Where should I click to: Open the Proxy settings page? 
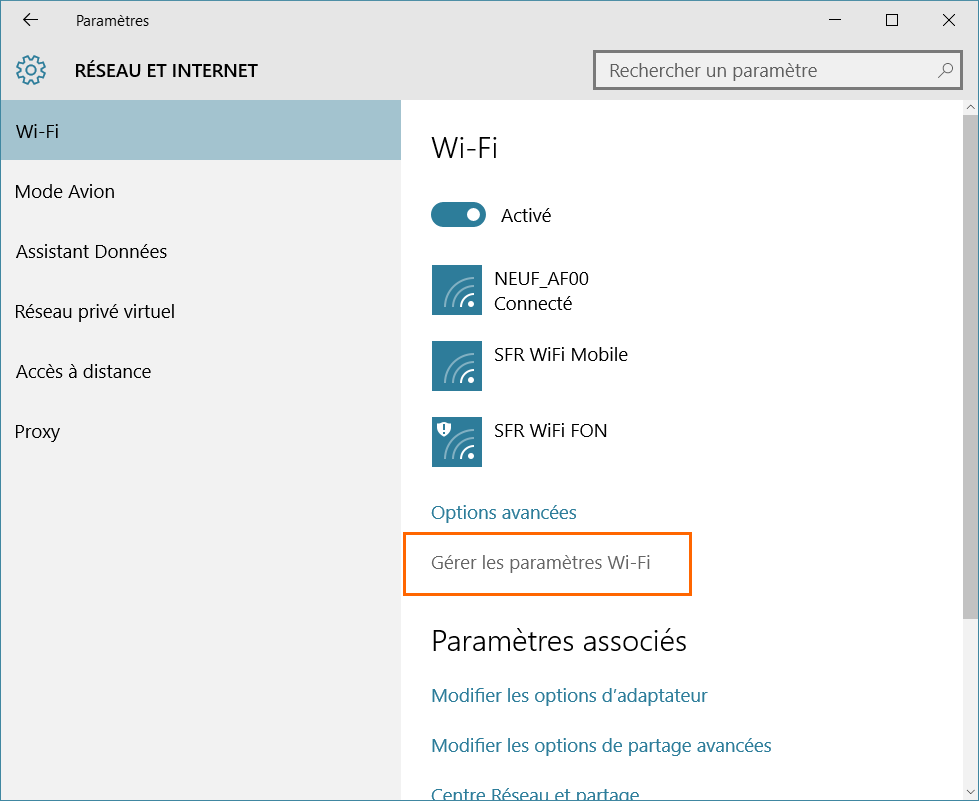[x=37, y=431]
